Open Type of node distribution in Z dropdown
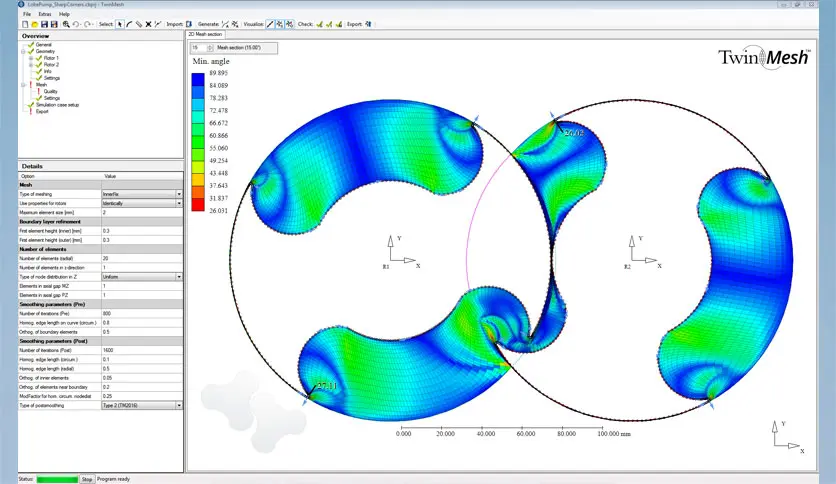This screenshot has height=484, width=836. click(x=179, y=277)
